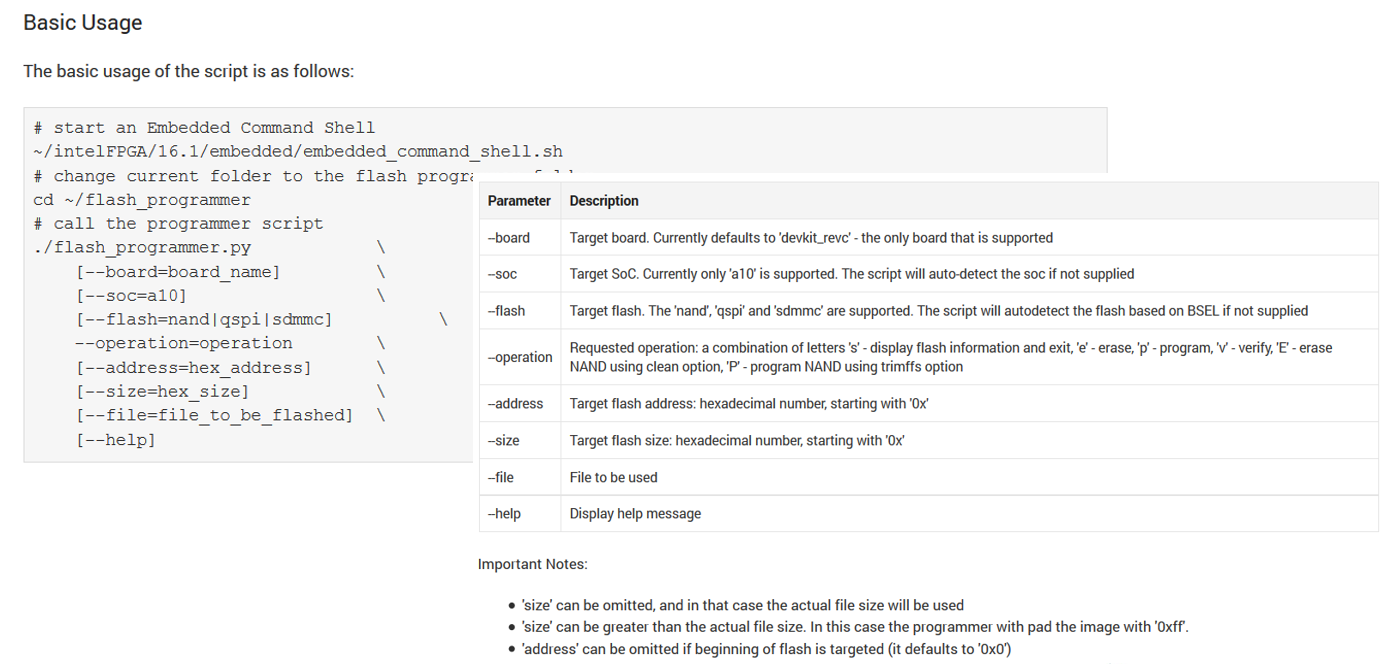The height and width of the screenshot is (664, 1389).
Task: Click the --soc parameter table cell
Action: (503, 274)
